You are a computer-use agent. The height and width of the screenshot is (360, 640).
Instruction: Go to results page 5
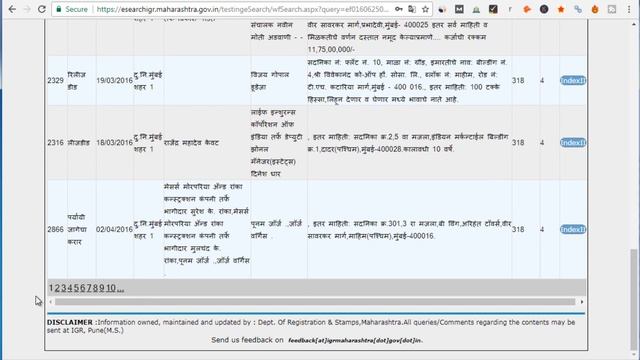[76, 288]
